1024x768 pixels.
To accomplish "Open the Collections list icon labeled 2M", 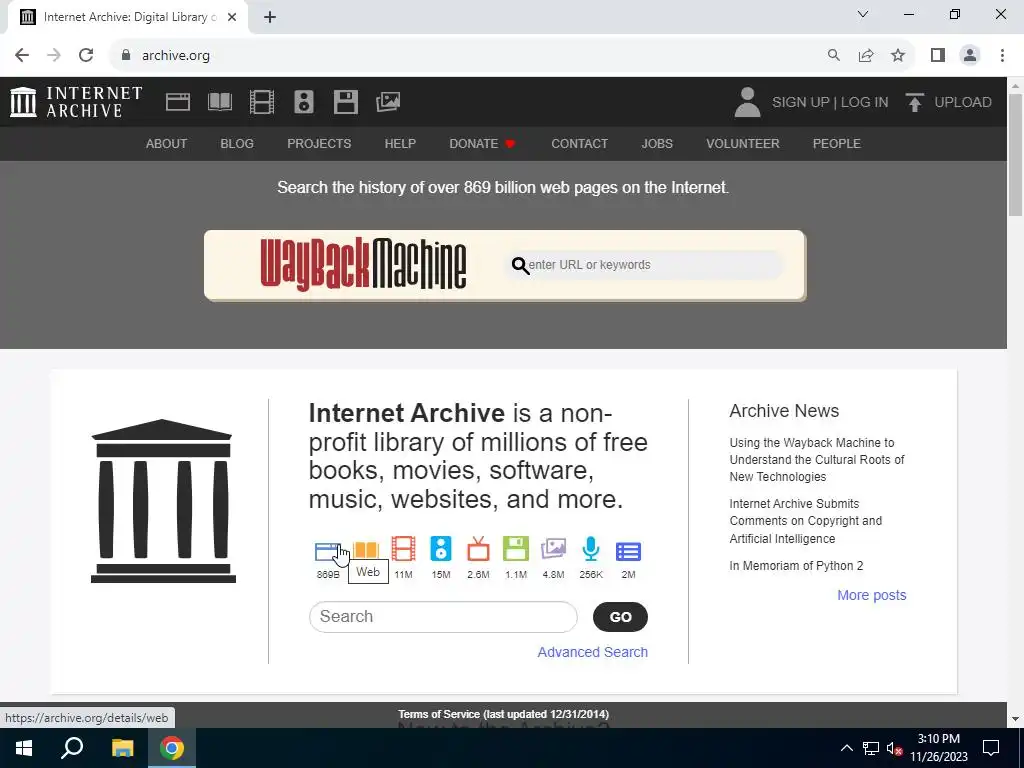I will (628, 552).
